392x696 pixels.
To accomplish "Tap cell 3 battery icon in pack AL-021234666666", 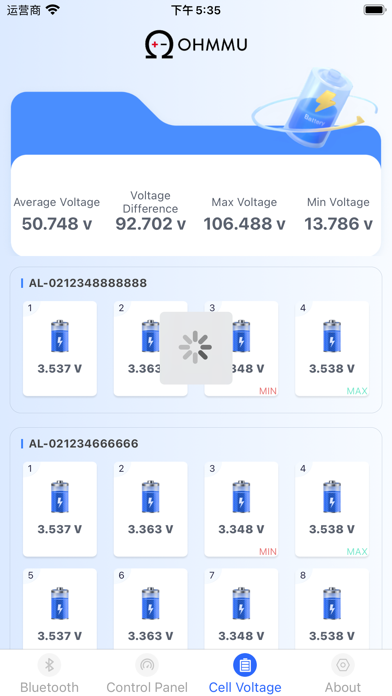I will [x=241, y=497].
